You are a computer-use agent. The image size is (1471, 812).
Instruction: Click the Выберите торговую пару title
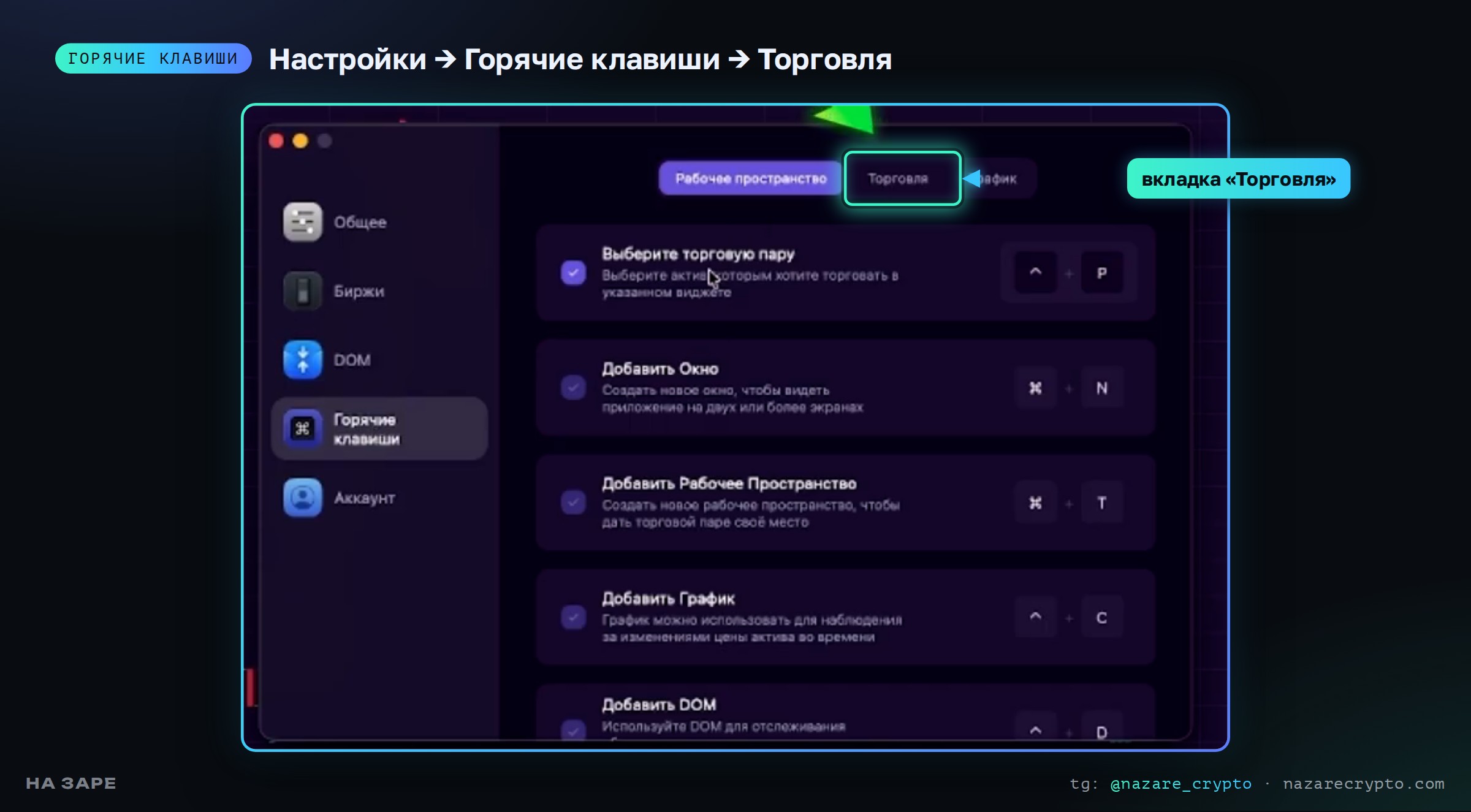[697, 254]
